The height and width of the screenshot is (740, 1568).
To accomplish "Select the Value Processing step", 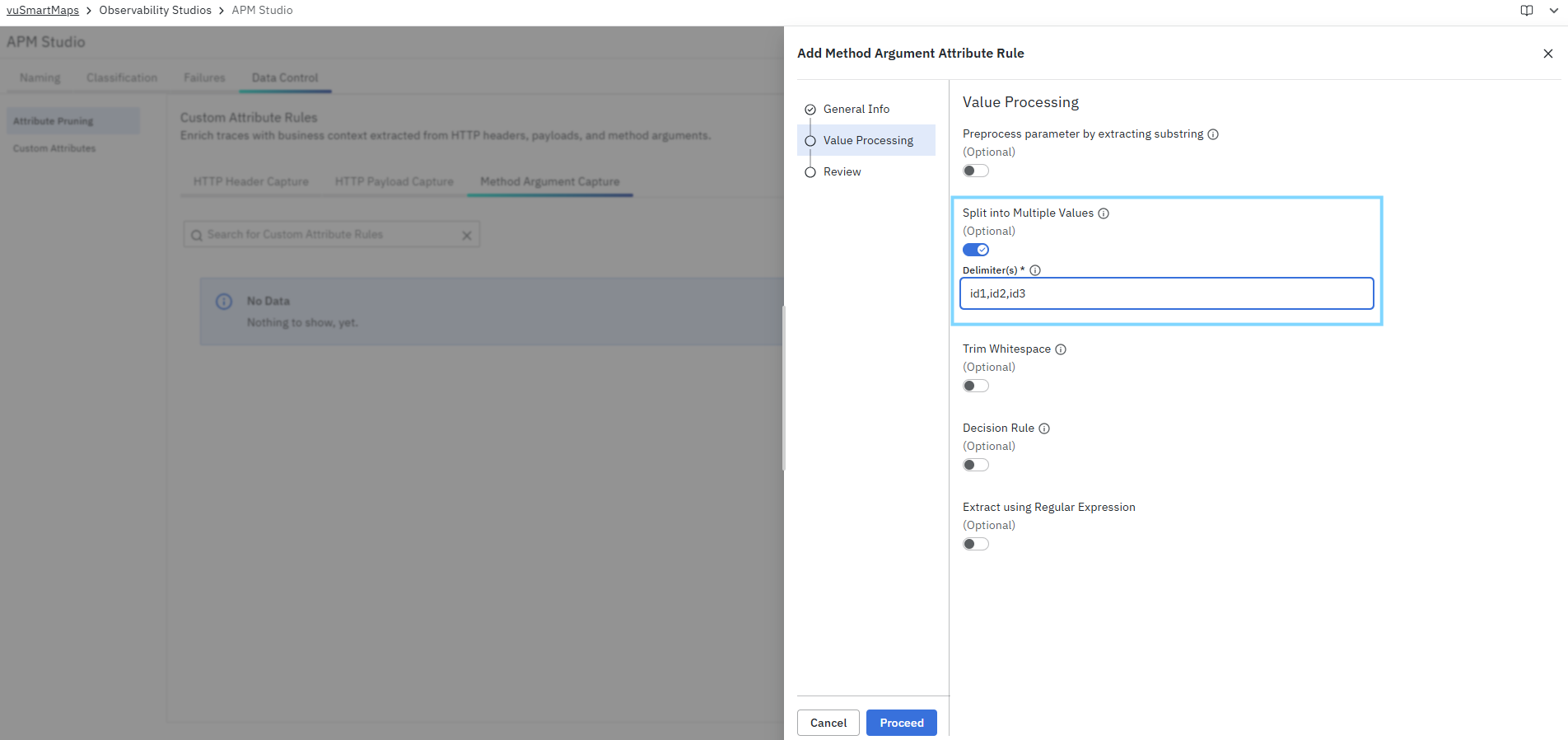I will coord(868,140).
